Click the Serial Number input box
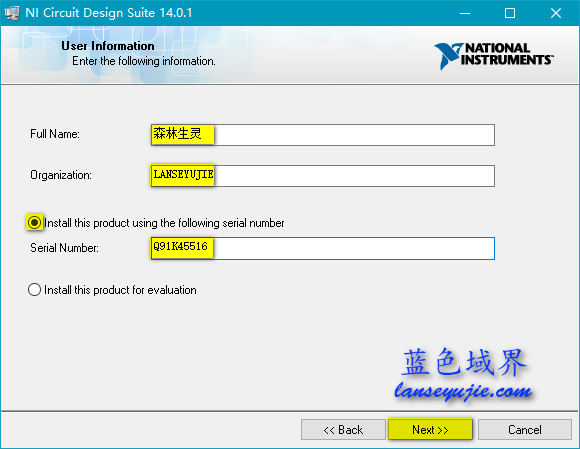Screen dimensions: 580x449 click(x=323, y=248)
